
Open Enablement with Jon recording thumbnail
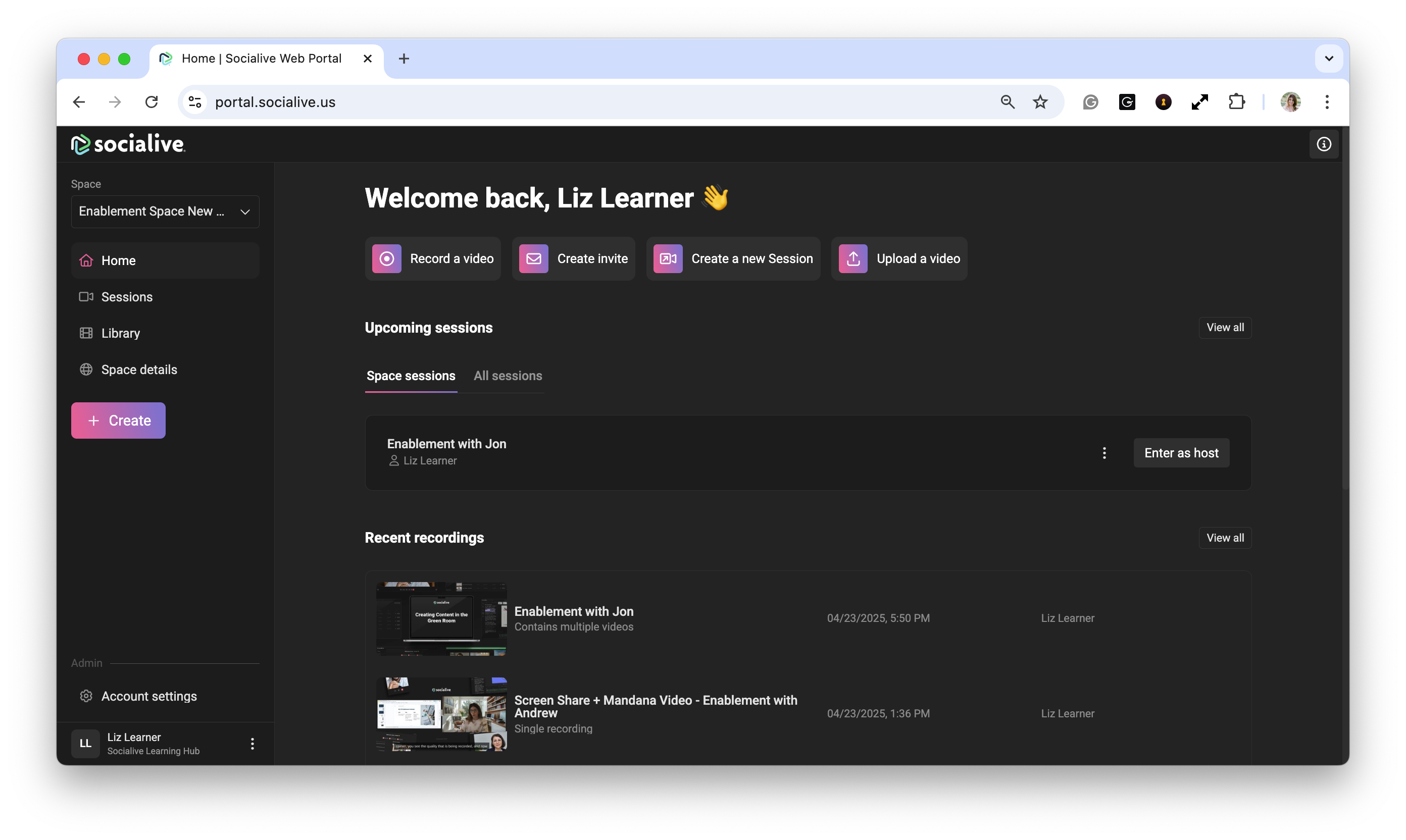tap(441, 619)
